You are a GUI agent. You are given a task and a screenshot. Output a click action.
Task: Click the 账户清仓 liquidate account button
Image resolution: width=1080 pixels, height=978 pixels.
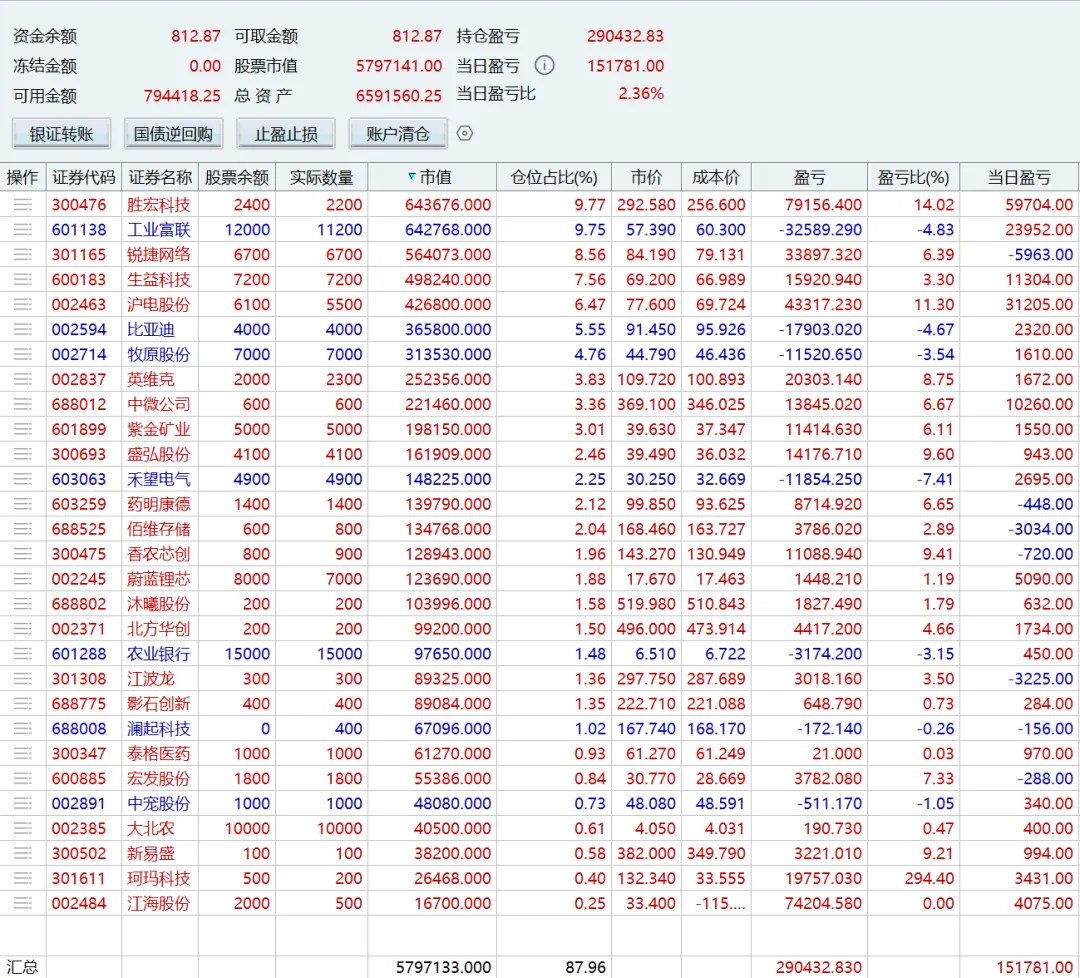[398, 134]
